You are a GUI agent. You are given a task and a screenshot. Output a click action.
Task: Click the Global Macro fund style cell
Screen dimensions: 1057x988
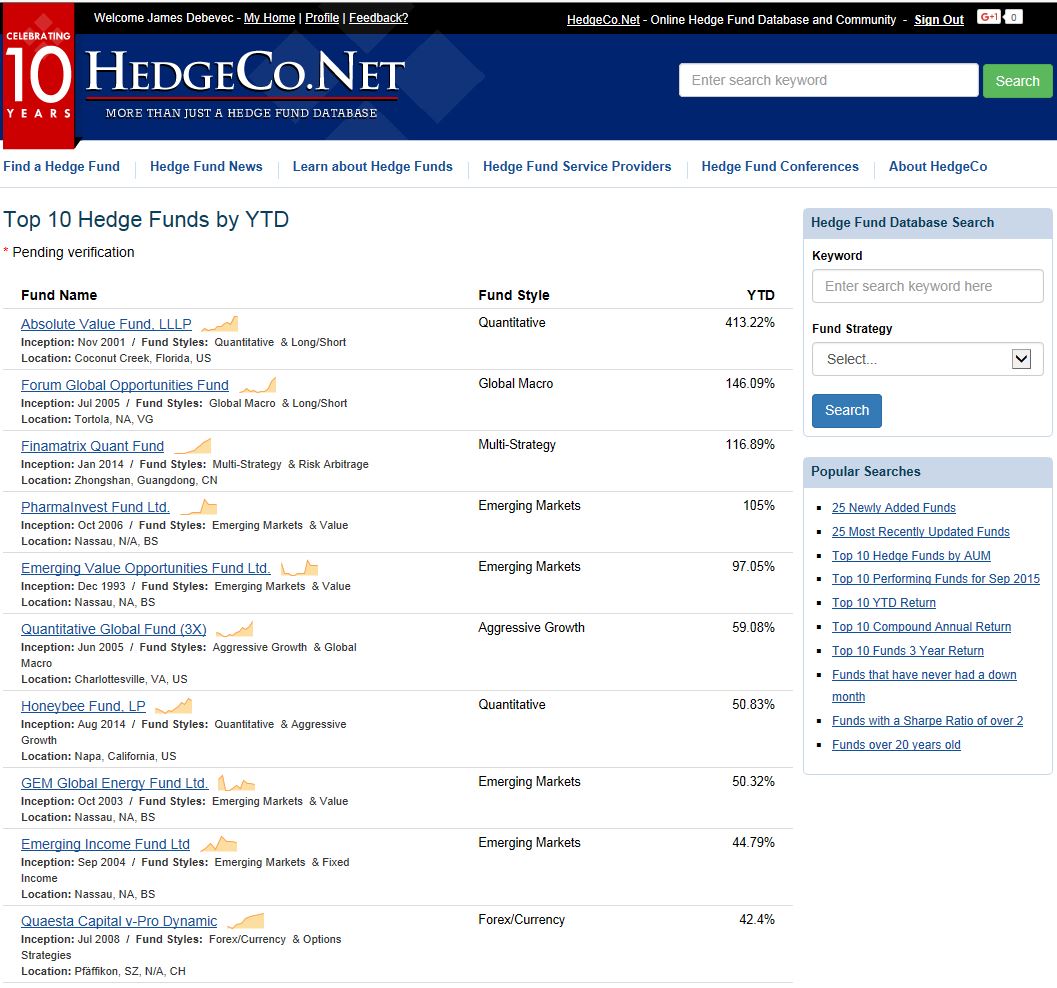tap(515, 383)
